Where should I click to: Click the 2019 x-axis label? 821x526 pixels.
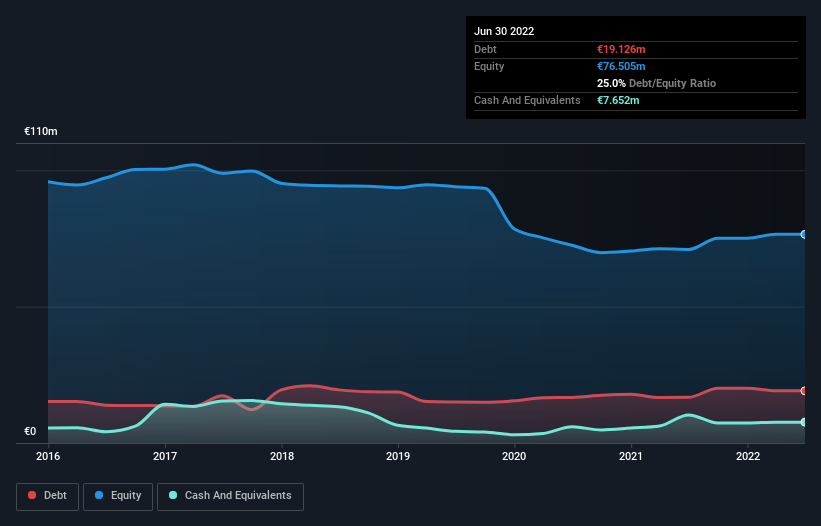[x=398, y=456]
